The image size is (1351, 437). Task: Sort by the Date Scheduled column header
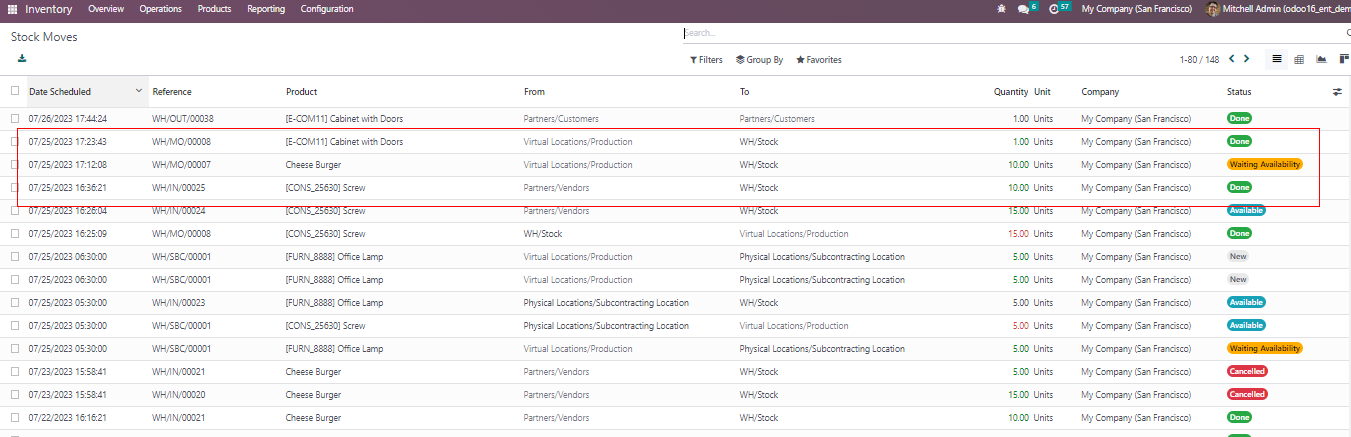(60, 92)
